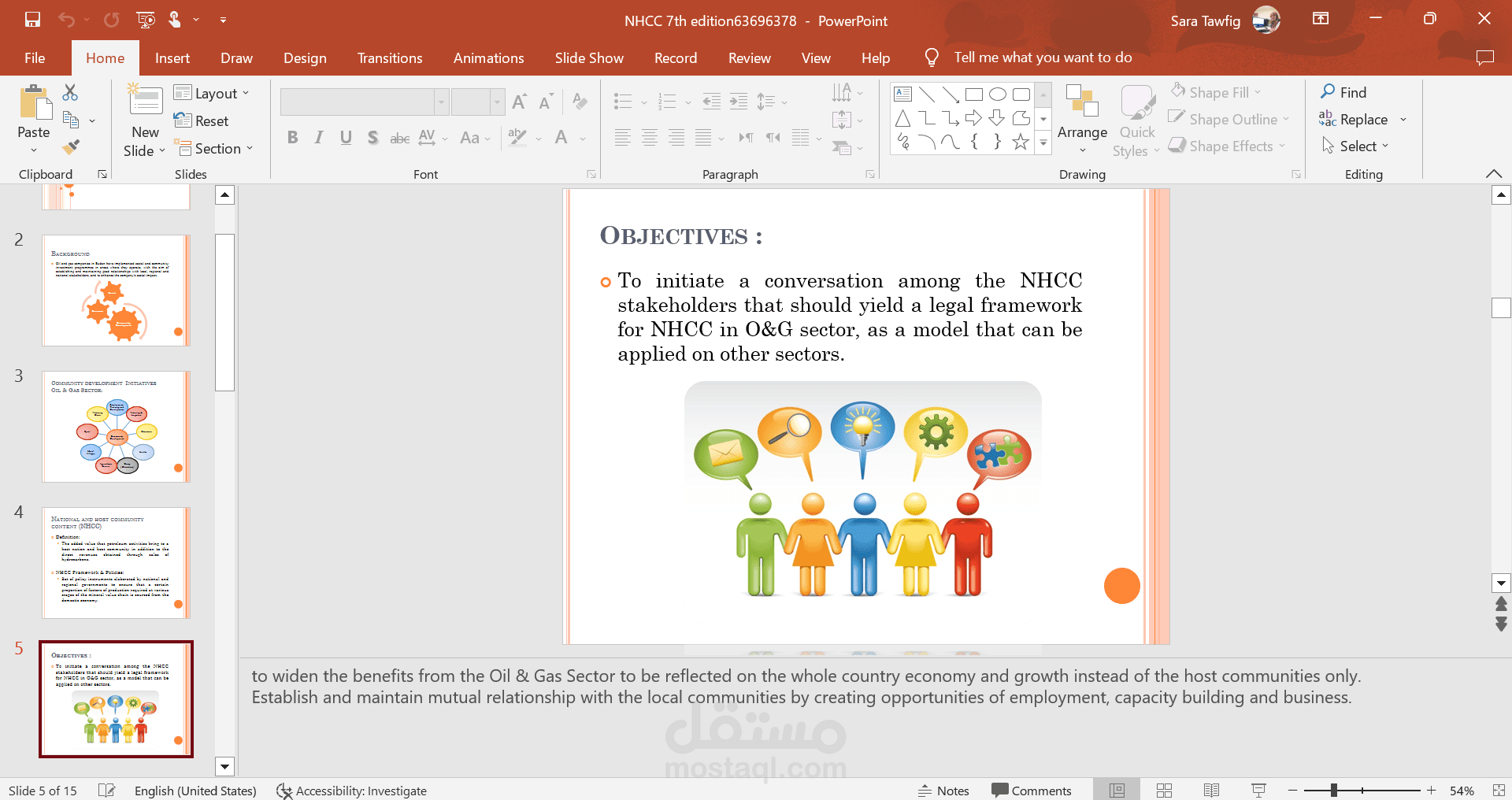
Task: Click the Undo arrow icon
Action: click(66, 20)
